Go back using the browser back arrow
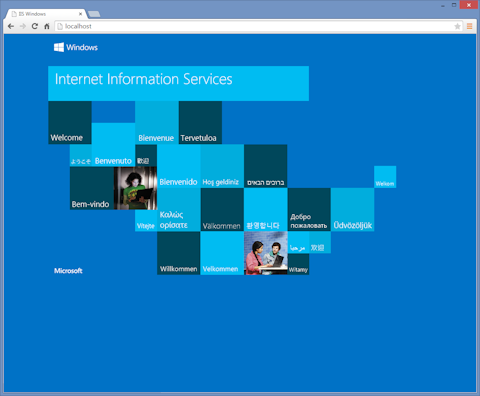 pos(11,26)
